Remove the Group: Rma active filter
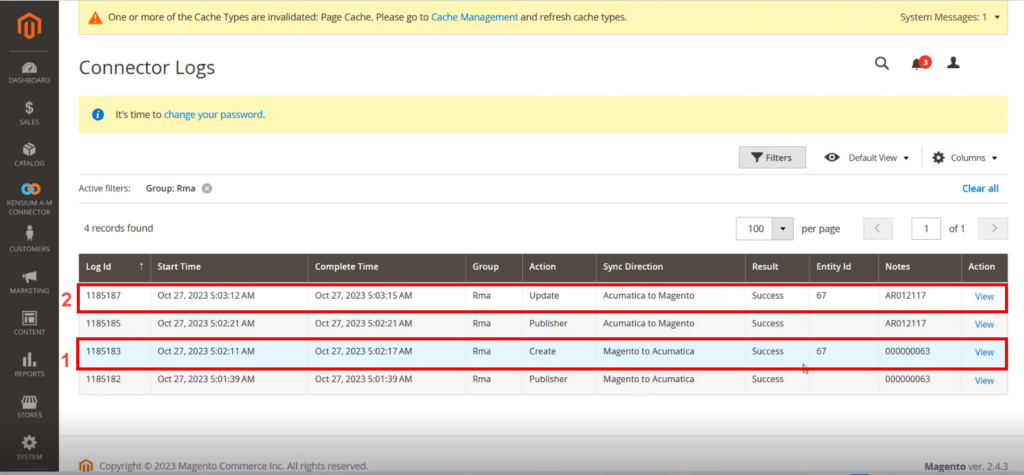 tap(206, 188)
